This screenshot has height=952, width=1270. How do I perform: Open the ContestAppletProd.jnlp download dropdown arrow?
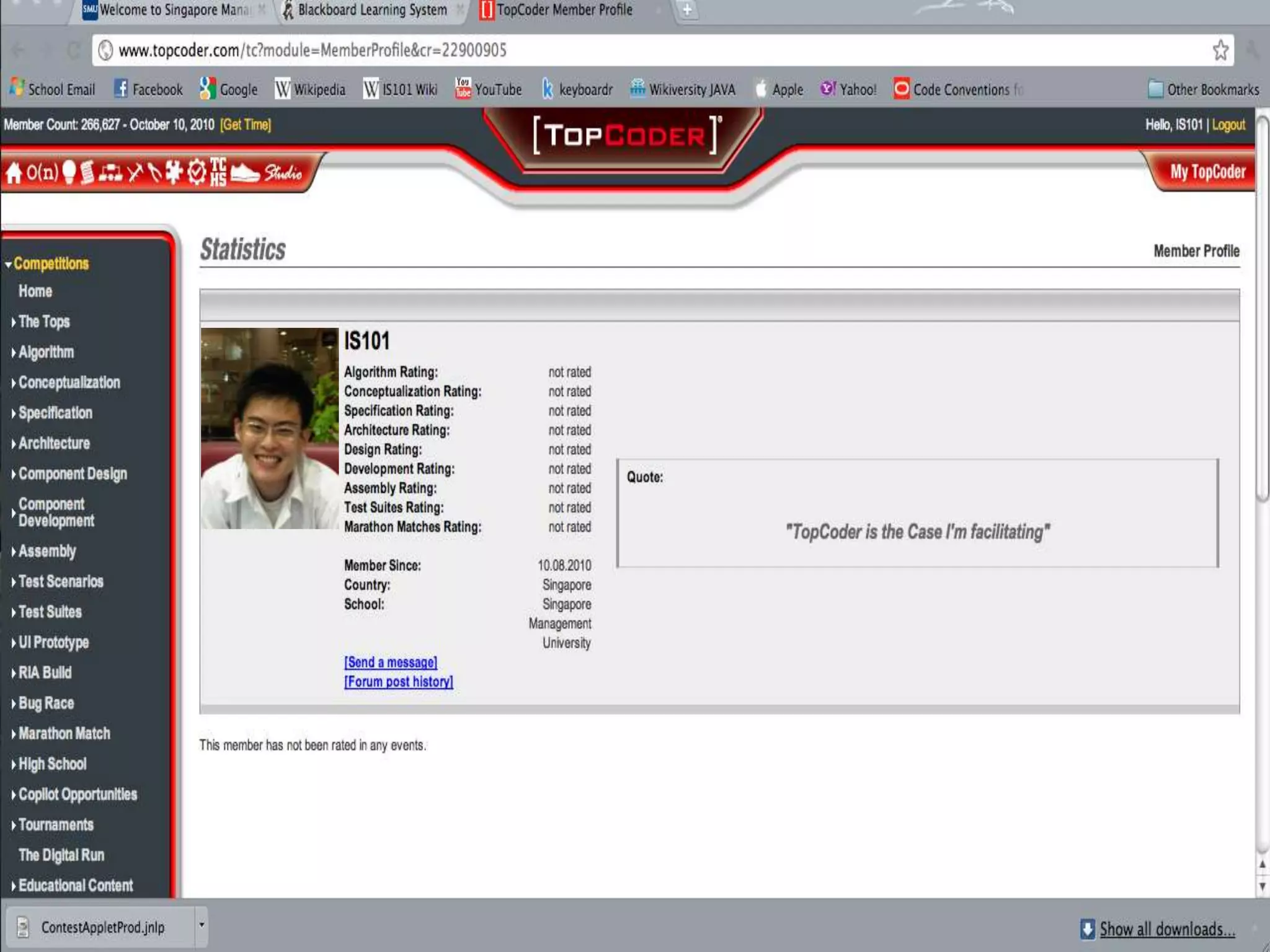click(202, 925)
